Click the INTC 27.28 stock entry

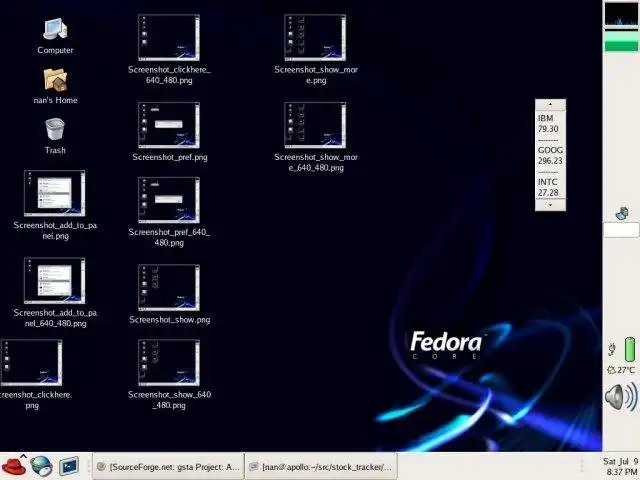coord(548,187)
